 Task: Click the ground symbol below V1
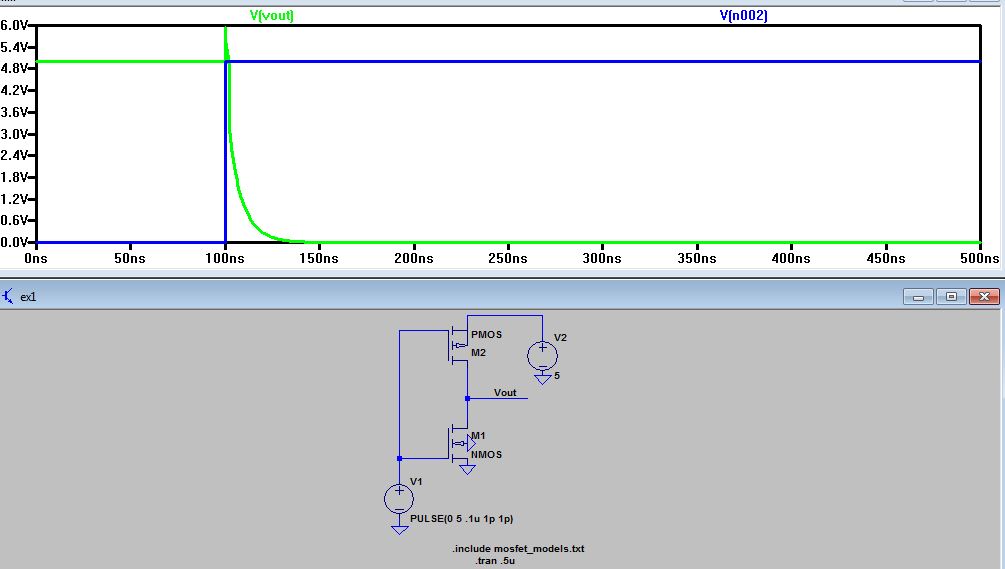tap(399, 528)
